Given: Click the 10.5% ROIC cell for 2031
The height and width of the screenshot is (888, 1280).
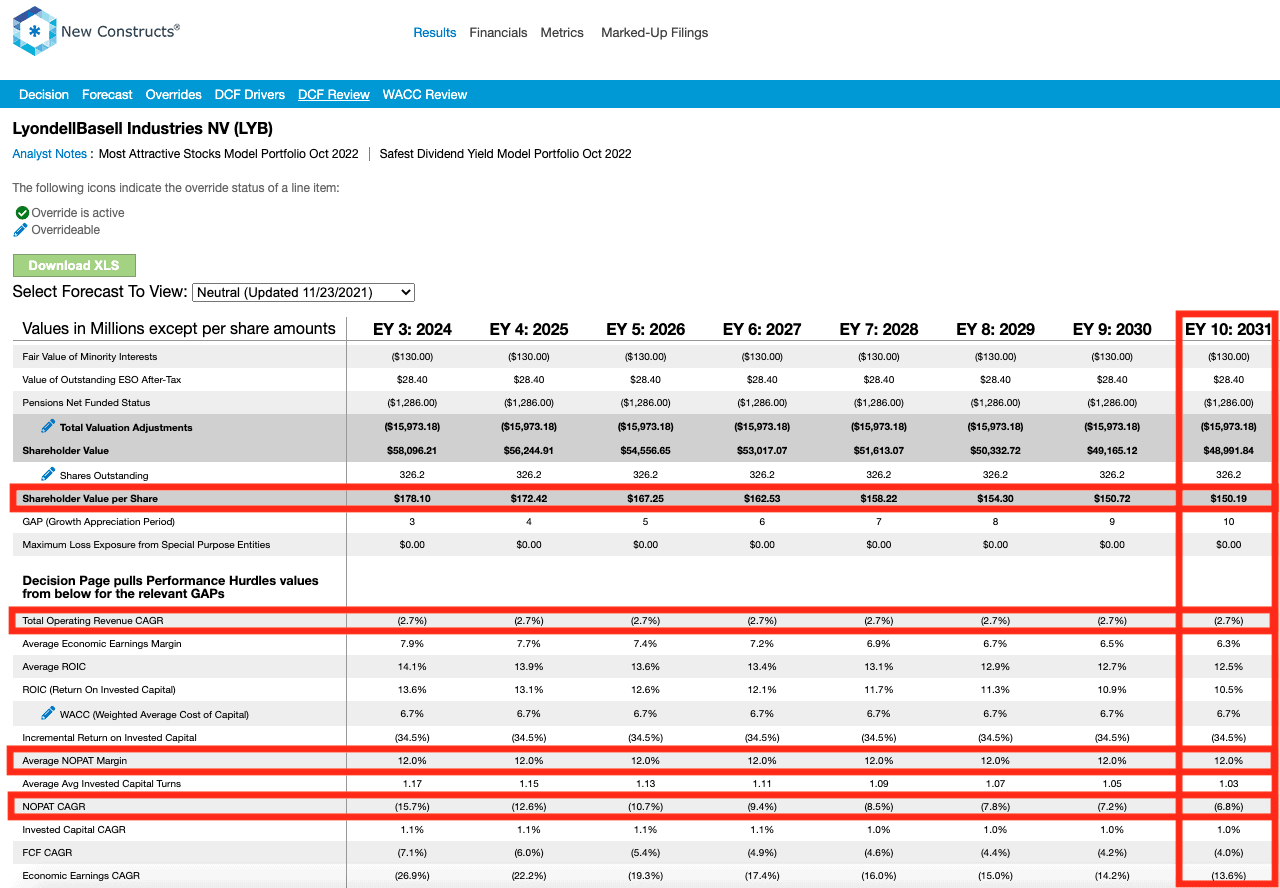Looking at the screenshot, I should [1229, 690].
